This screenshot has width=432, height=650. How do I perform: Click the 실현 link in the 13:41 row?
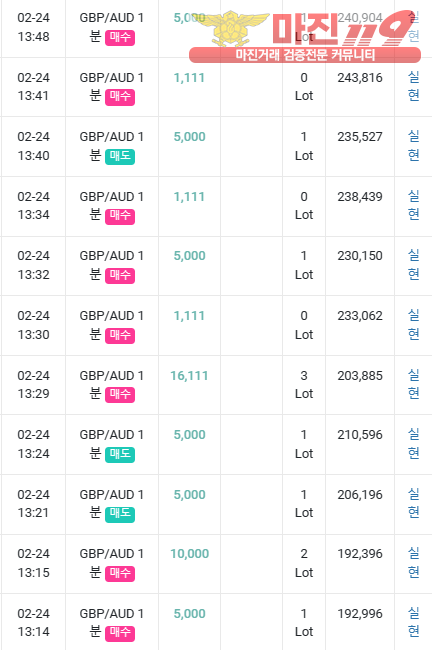point(413,86)
